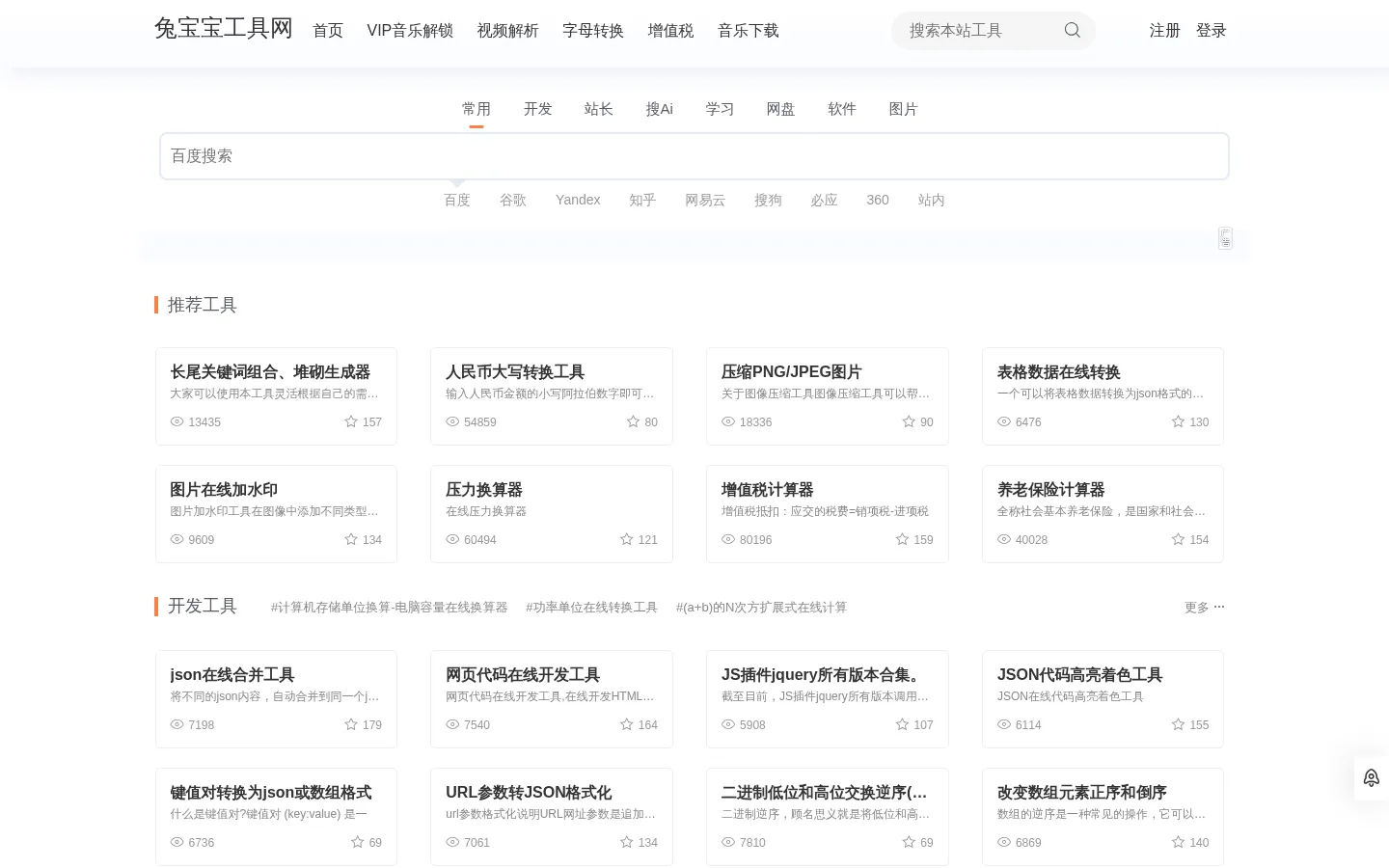The width and height of the screenshot is (1389, 868).
Task: Click the 登录 link
Action: coord(1212,31)
